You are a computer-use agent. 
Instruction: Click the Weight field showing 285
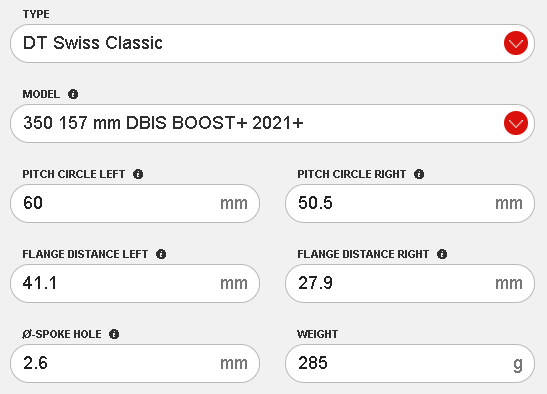click(x=410, y=363)
